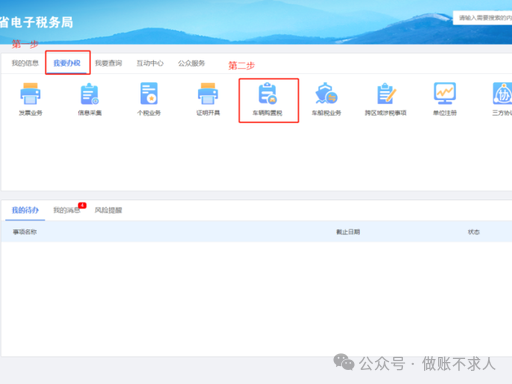Screen dimensions: 512x384
Task: Open 车船税业务 ship icon
Action: coord(326,94)
